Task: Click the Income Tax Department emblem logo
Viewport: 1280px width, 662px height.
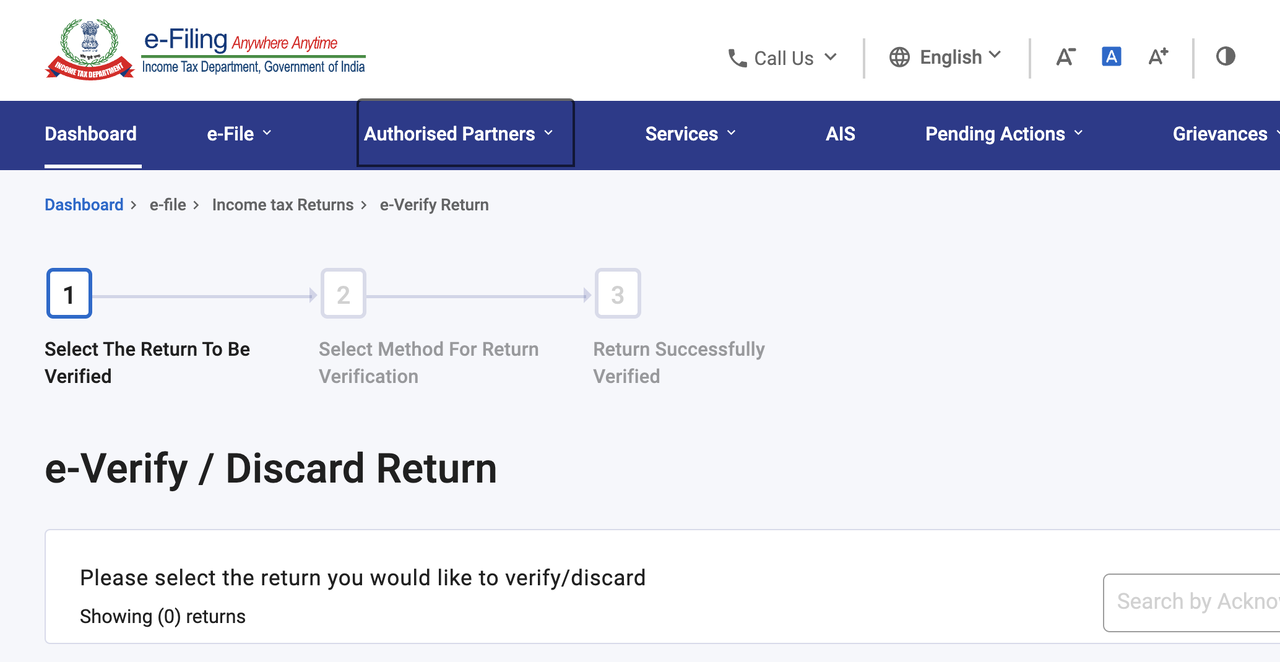Action: (x=90, y=50)
